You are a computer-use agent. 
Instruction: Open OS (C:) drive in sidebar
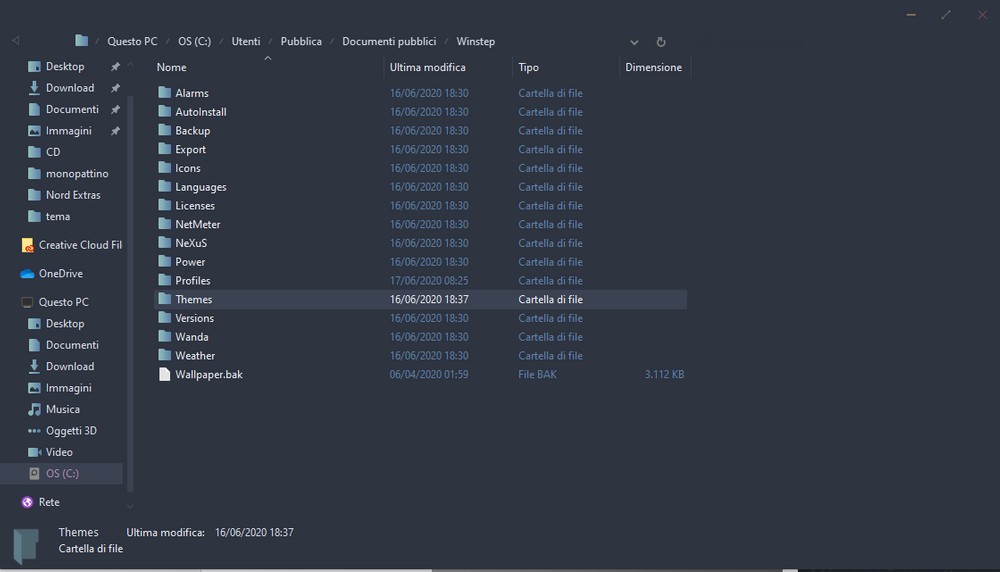point(62,474)
